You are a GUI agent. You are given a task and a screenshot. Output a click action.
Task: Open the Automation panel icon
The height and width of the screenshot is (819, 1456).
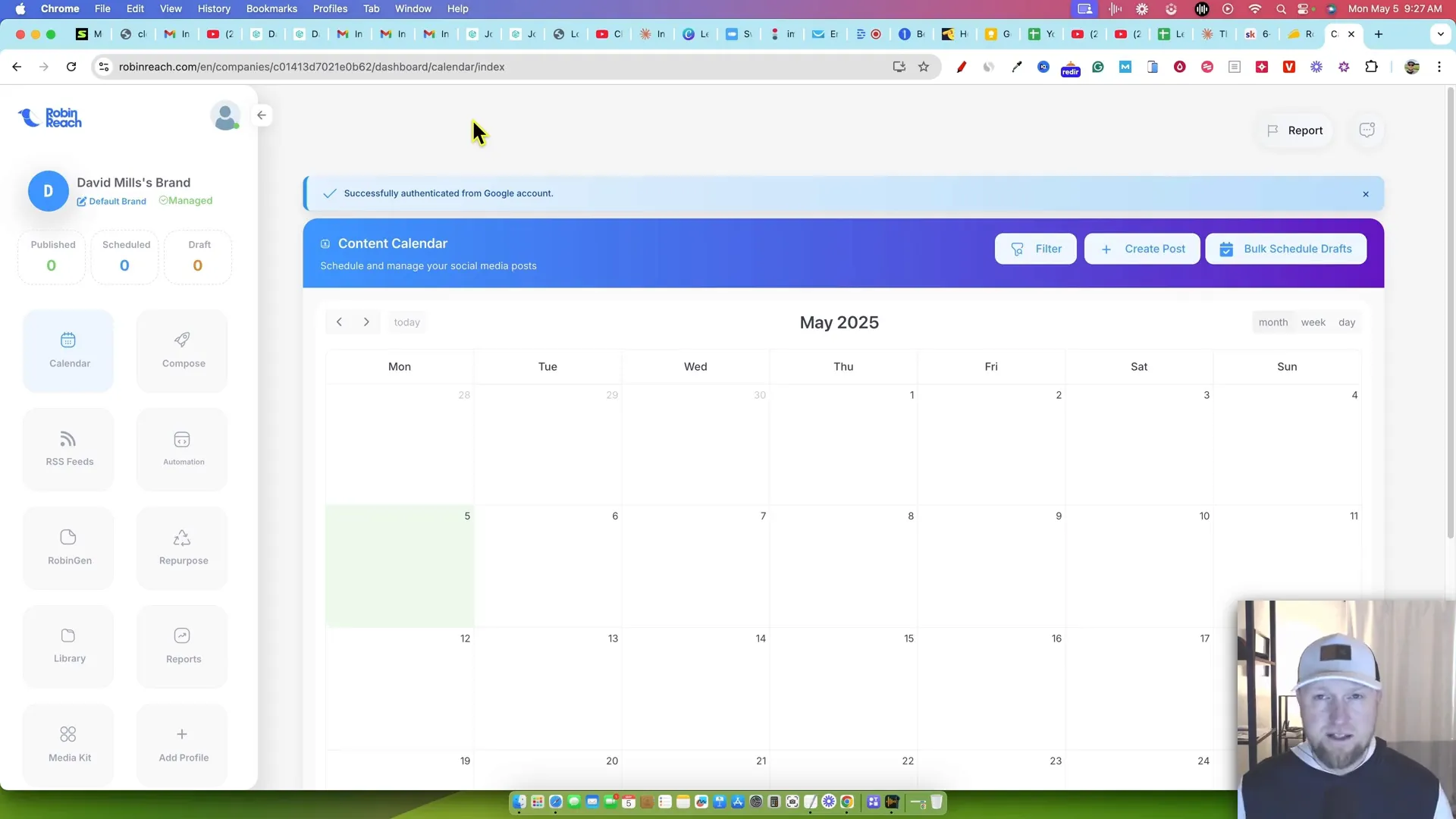(x=182, y=440)
